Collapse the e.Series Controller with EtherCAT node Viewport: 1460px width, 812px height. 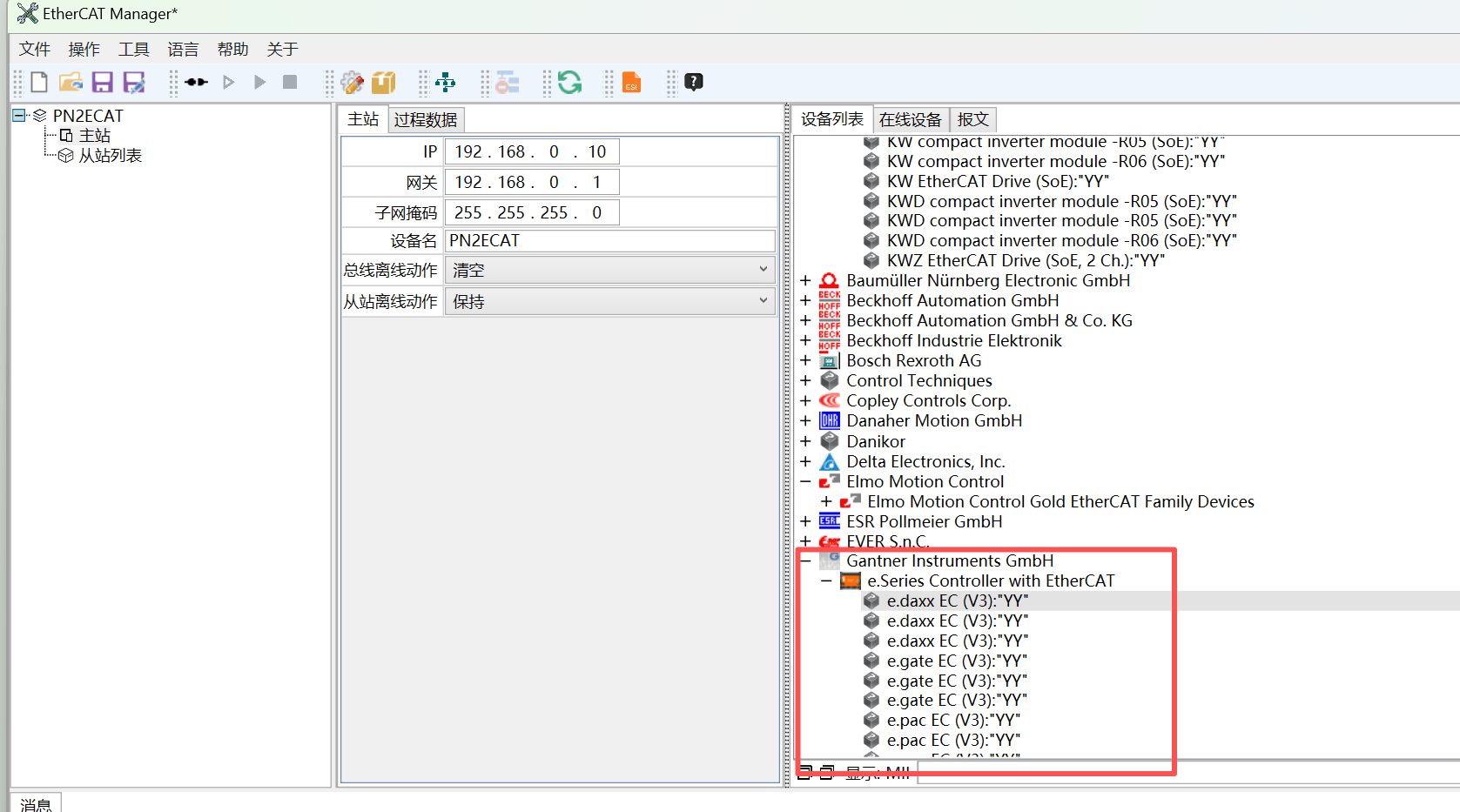[826, 580]
